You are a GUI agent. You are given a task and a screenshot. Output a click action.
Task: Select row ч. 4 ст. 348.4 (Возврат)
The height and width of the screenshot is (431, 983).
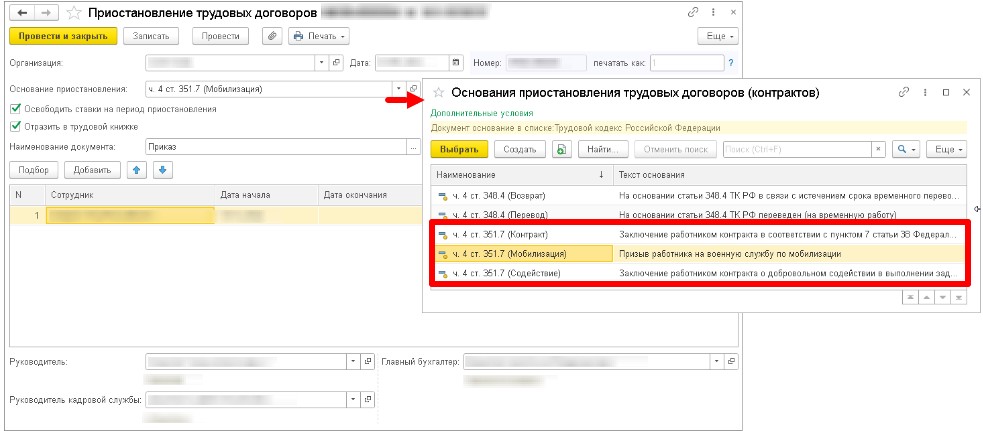click(x=698, y=196)
